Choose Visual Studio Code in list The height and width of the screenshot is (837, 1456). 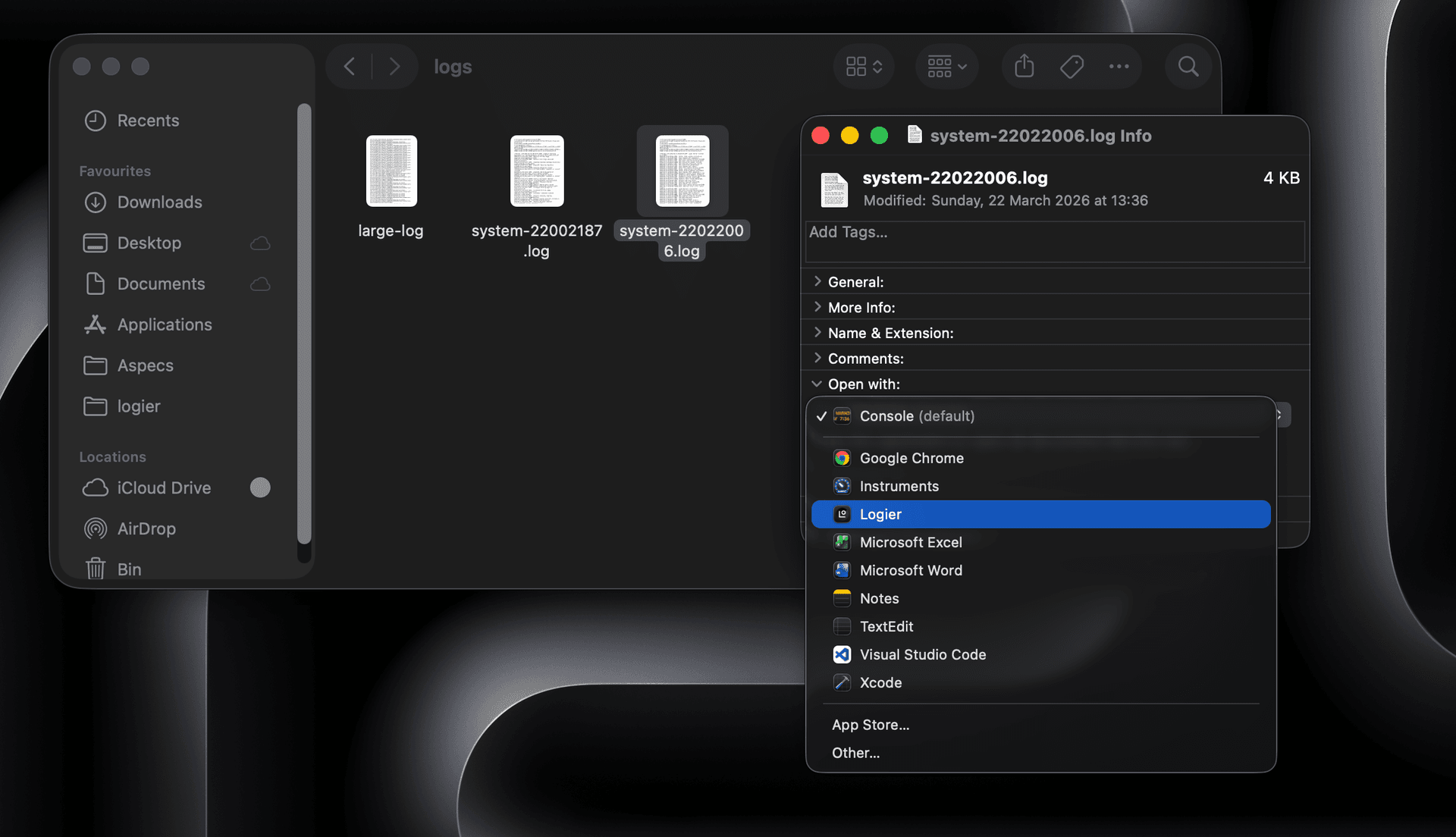click(x=1040, y=655)
